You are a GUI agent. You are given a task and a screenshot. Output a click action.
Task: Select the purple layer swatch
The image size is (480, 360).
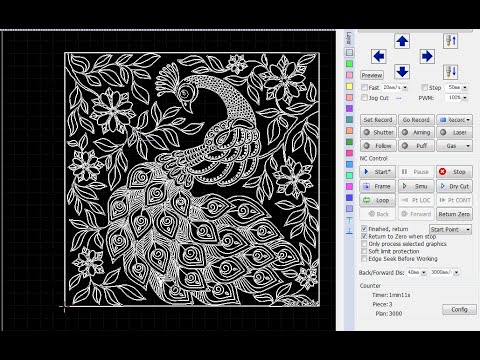pos(349,108)
